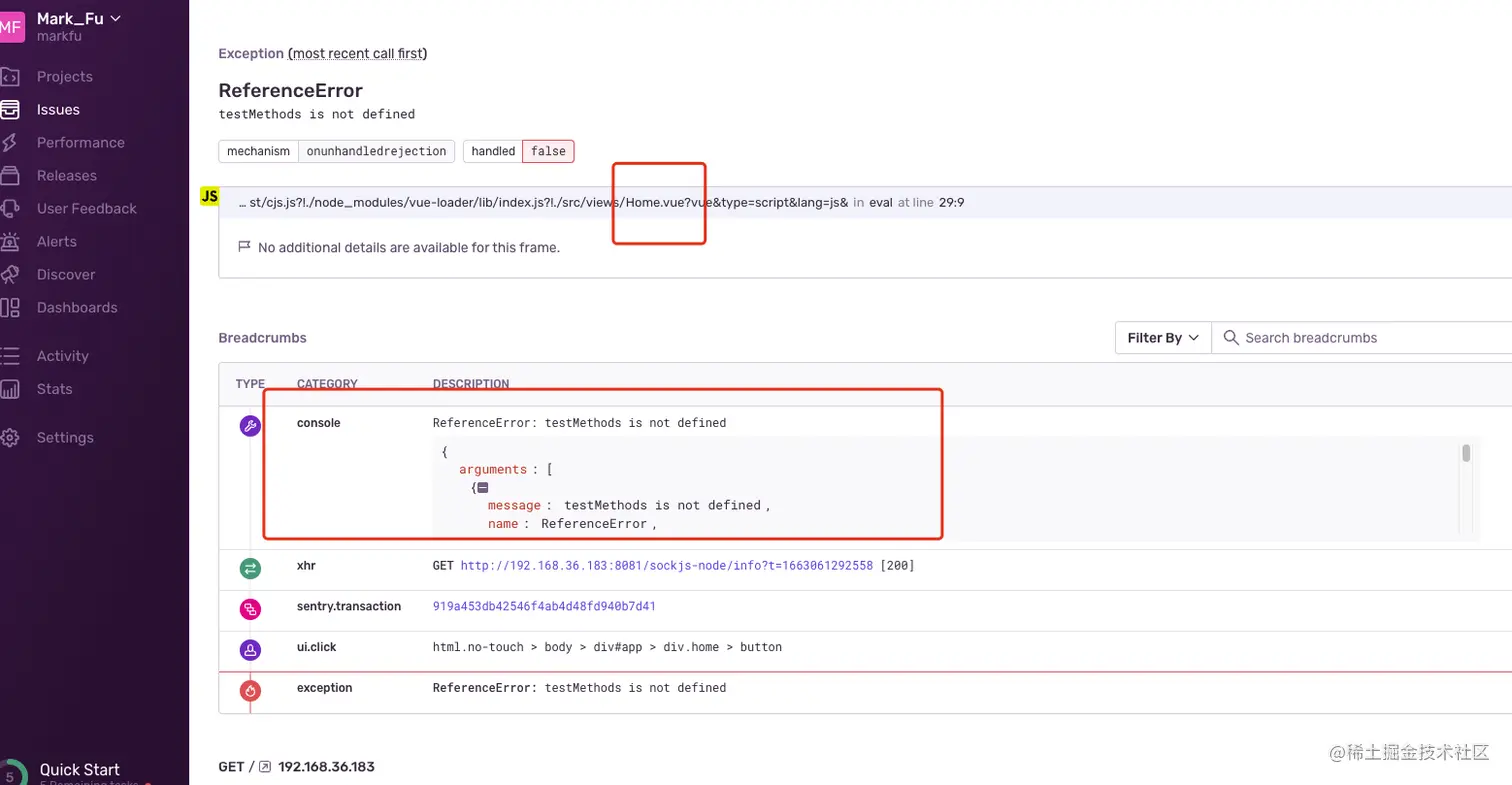Click the xhr breadcrumb arrows icon
The image size is (1512, 785).
250,568
